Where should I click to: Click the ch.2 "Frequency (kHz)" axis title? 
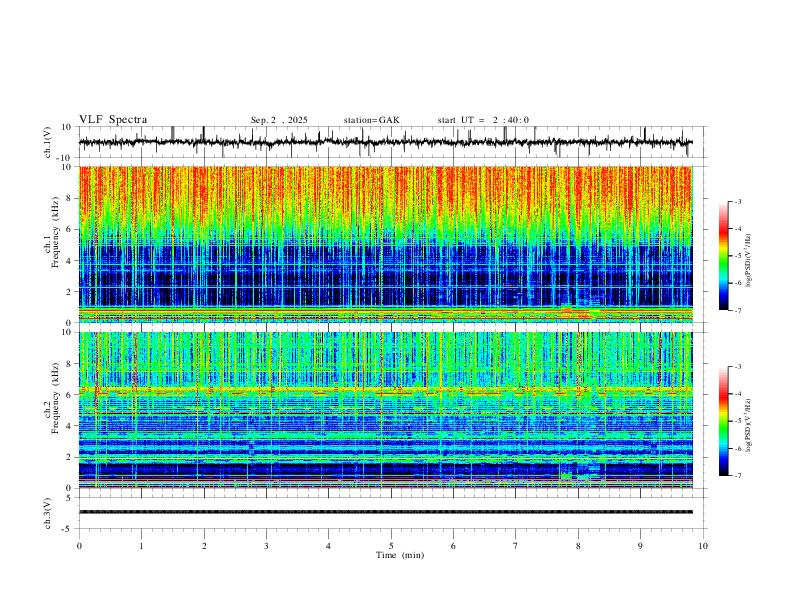click(x=56, y=398)
